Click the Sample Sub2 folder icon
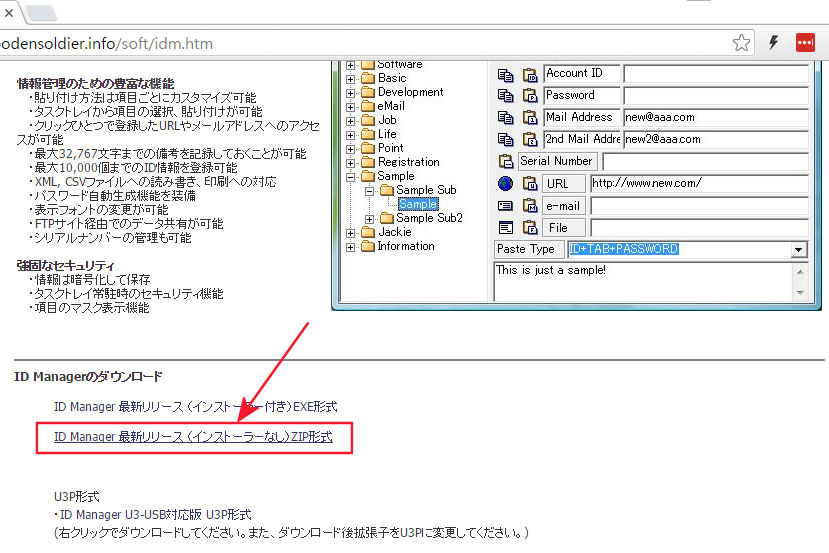829x553 pixels. pos(387,218)
